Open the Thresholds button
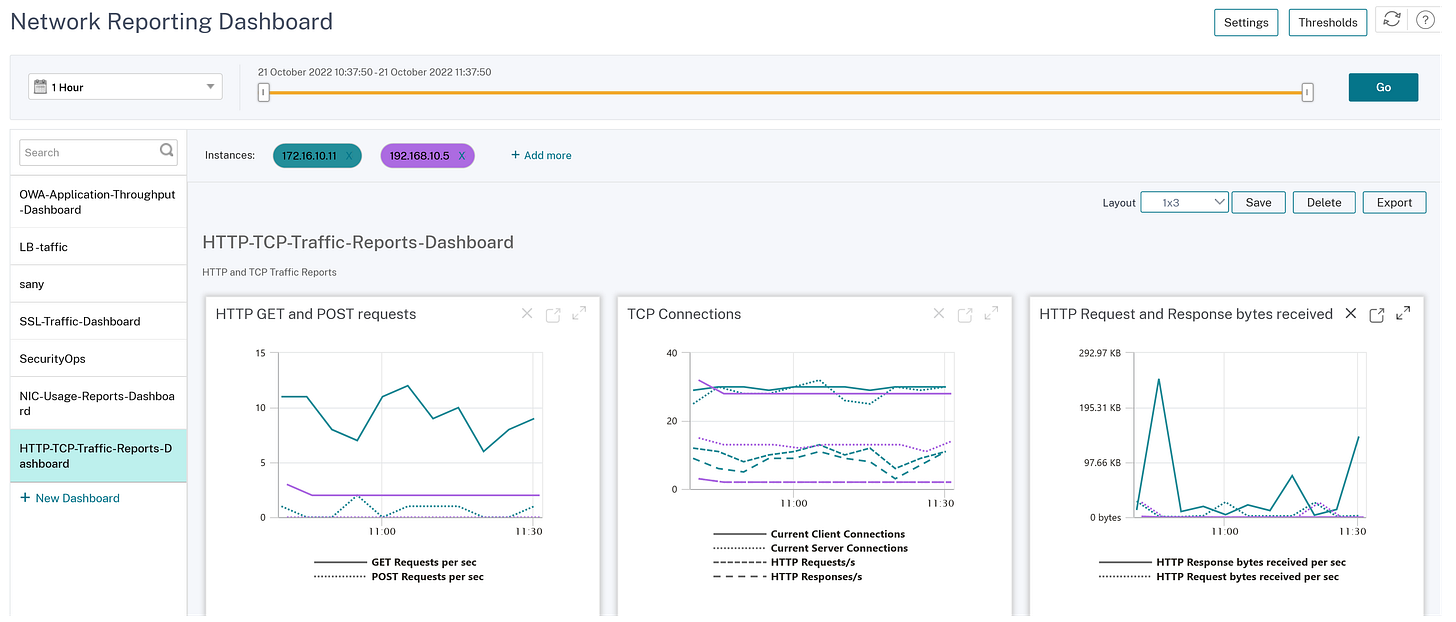The image size is (1456, 622). coord(1328,22)
